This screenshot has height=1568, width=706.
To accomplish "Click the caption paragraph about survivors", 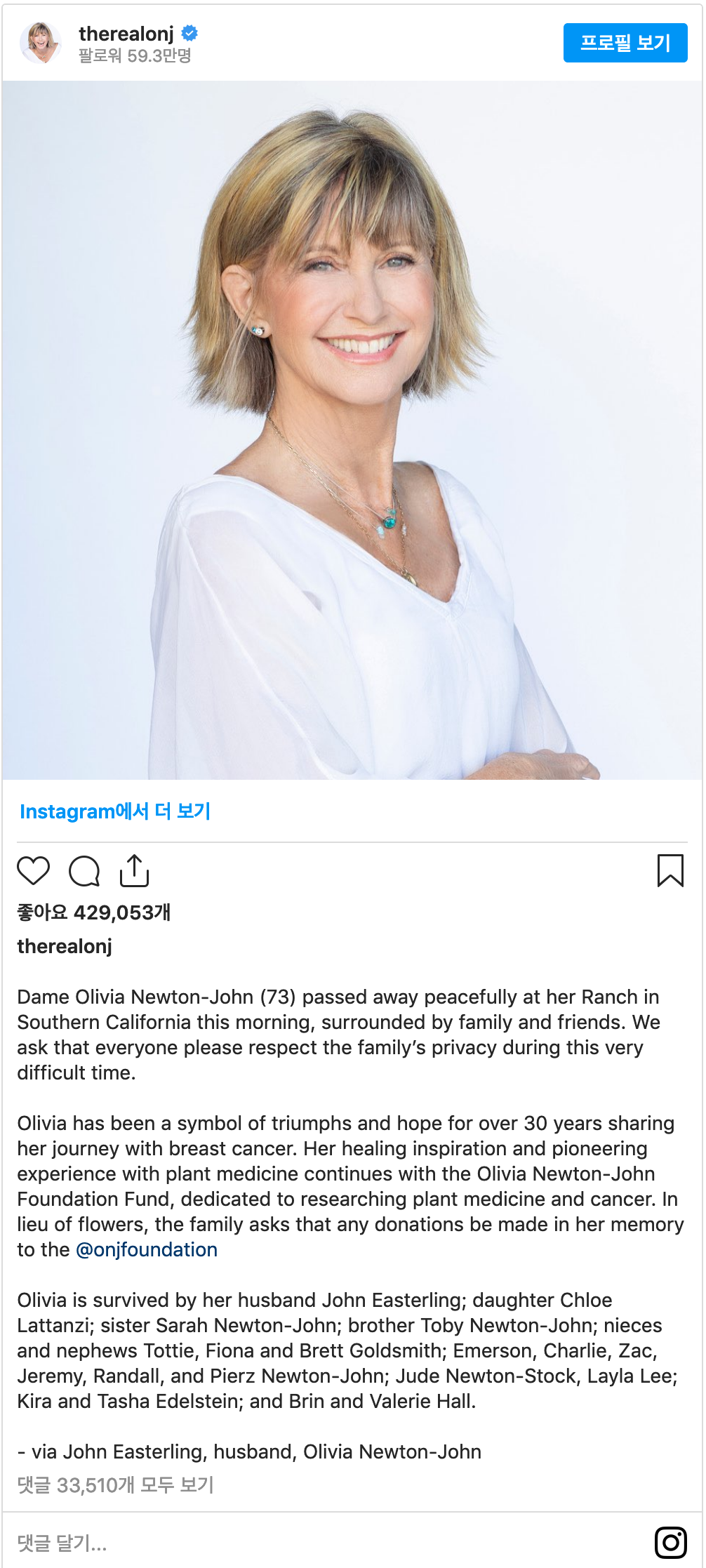I will (347, 1350).
